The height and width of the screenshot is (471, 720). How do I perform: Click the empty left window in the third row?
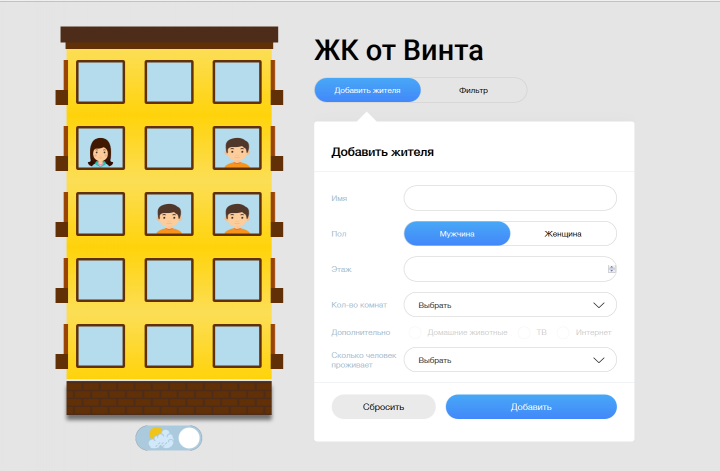point(100,214)
